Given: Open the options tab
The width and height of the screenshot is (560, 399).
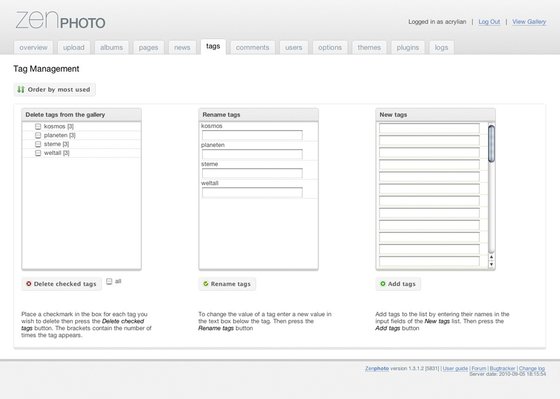Looking at the screenshot, I should click(x=330, y=48).
